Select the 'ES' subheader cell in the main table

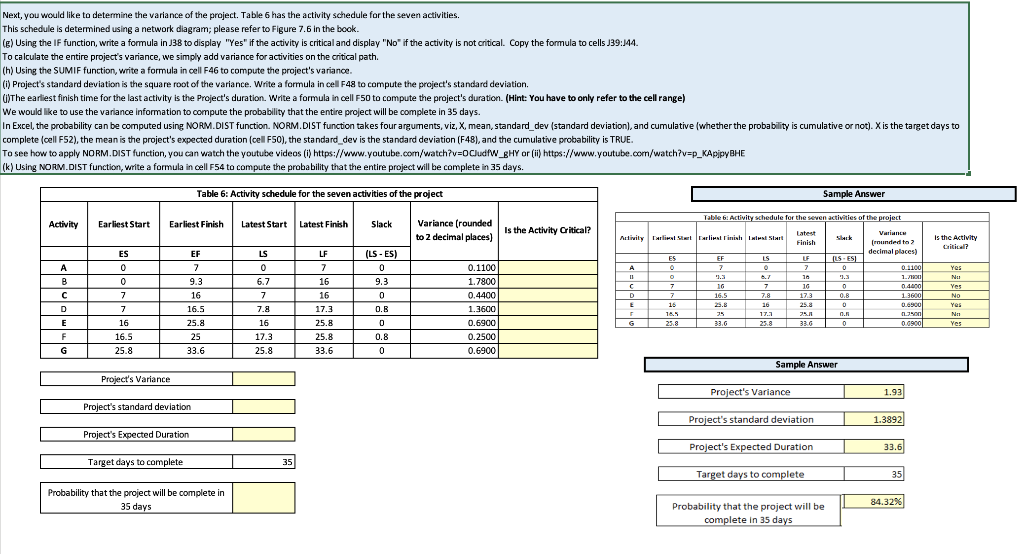(123, 254)
